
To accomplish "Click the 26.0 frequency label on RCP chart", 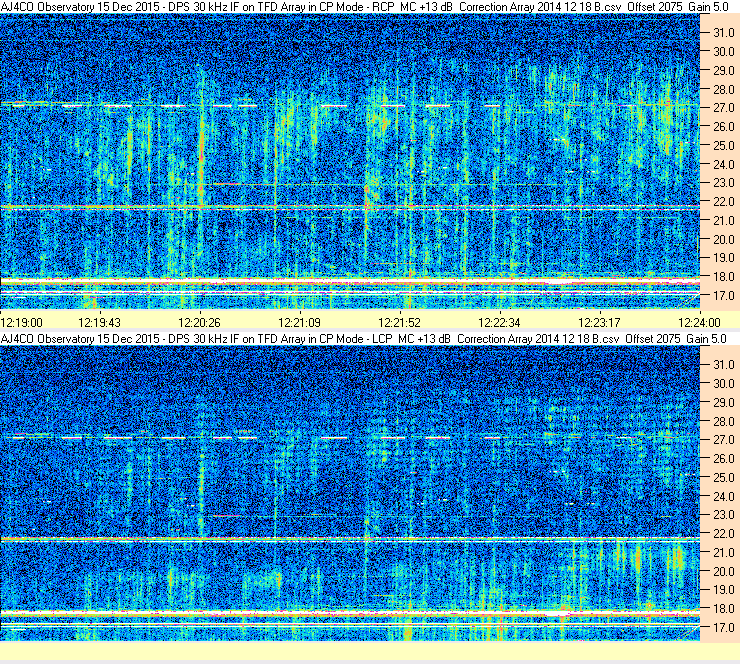I will click(x=723, y=126).
